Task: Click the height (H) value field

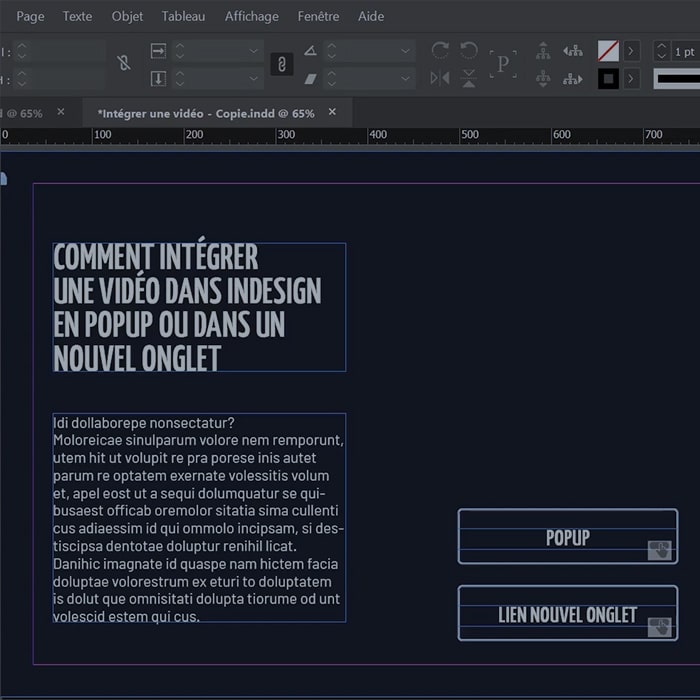Action: coord(66,79)
